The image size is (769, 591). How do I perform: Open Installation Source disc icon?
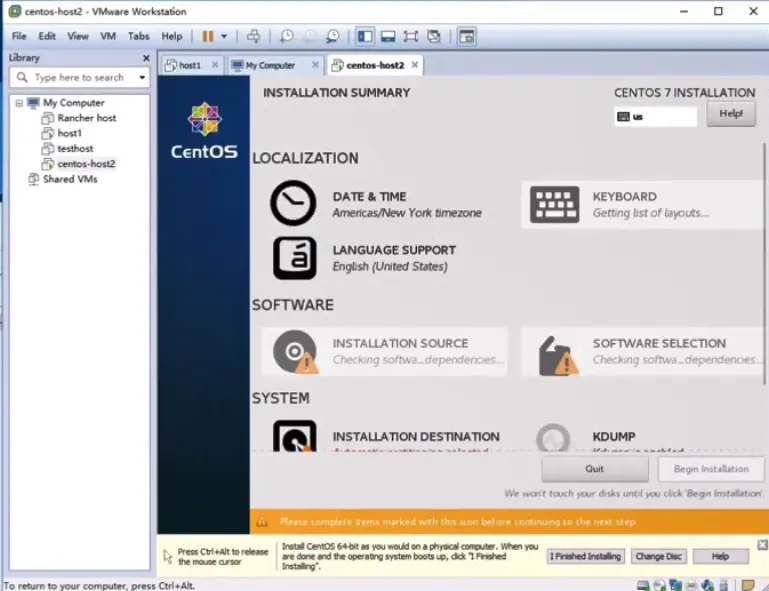(295, 352)
